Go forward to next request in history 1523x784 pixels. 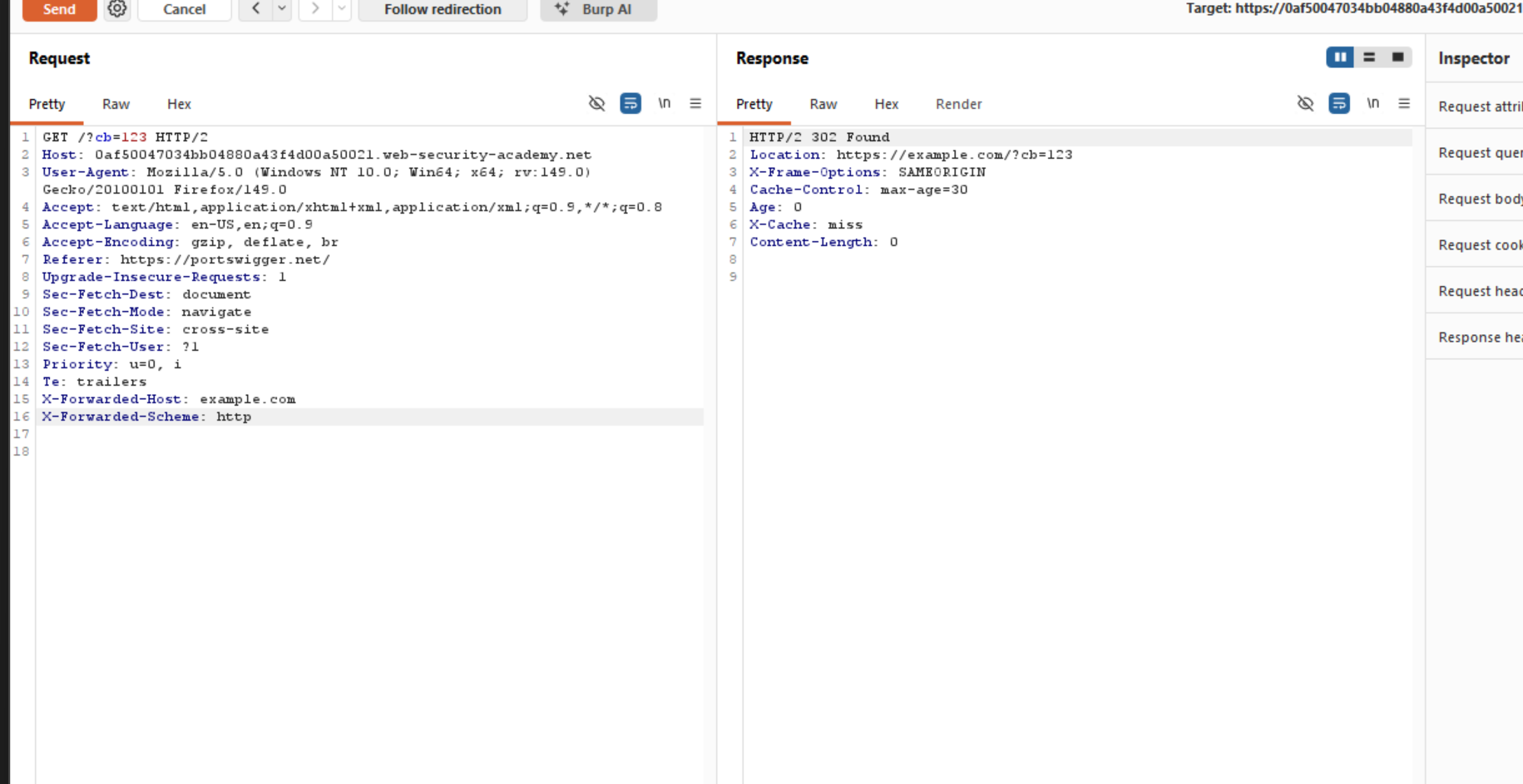pyautogui.click(x=315, y=8)
